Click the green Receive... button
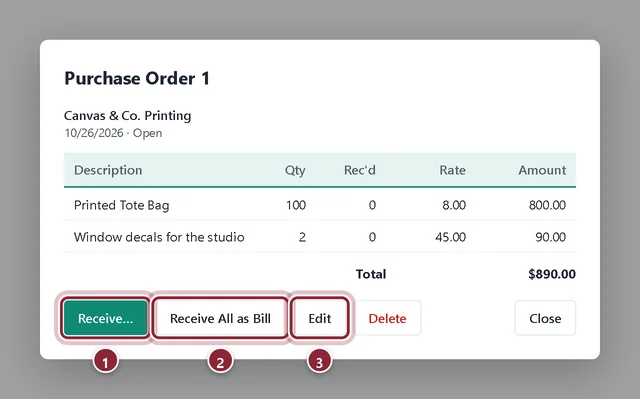The width and height of the screenshot is (640, 399). [x=105, y=318]
